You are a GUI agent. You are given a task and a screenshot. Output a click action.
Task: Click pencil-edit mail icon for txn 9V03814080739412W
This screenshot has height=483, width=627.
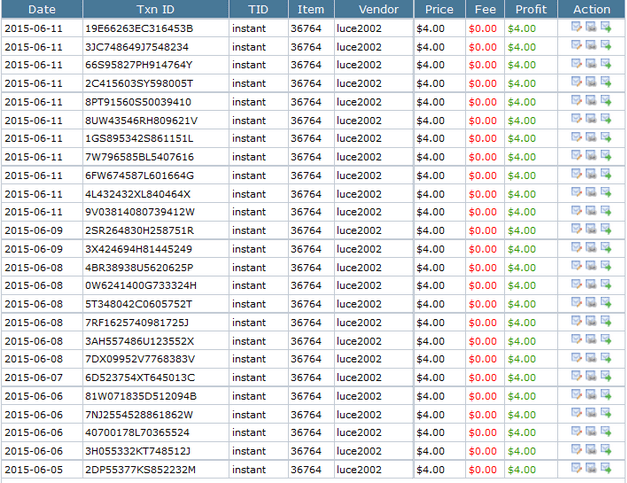click(x=576, y=210)
